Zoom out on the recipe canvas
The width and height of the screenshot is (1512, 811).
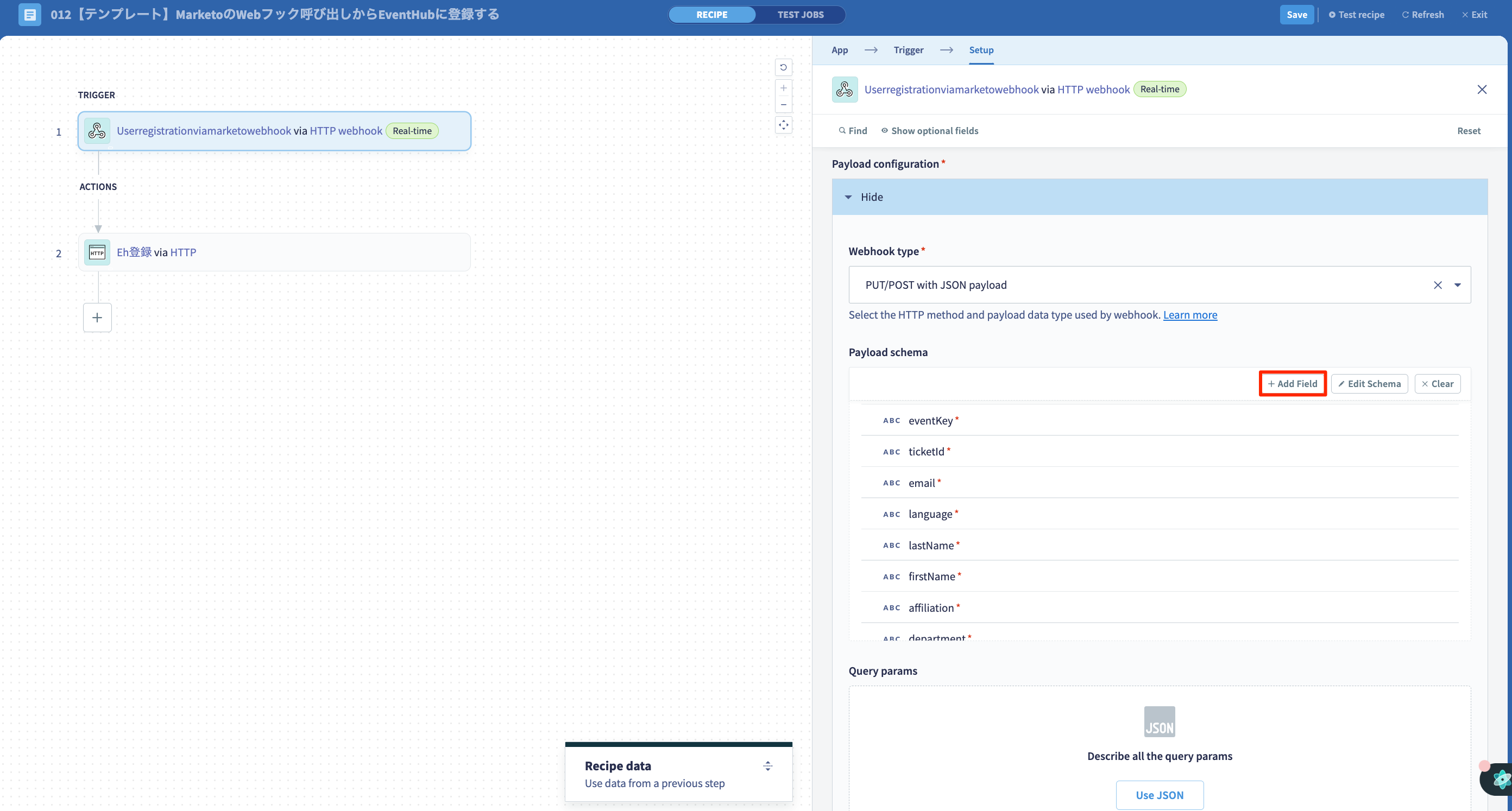click(x=784, y=104)
